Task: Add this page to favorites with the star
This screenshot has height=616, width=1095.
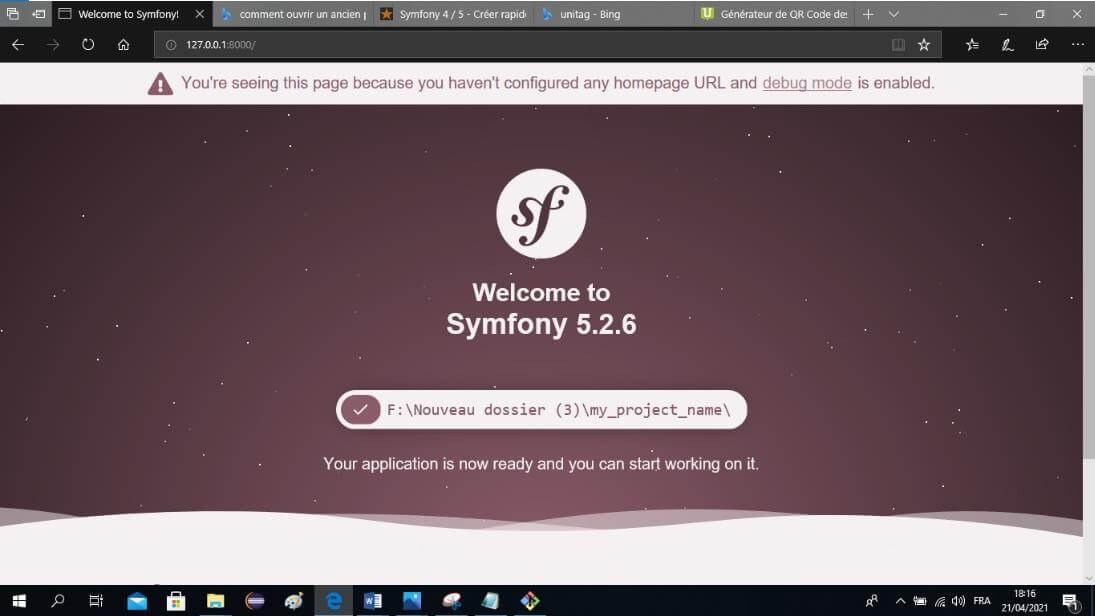Action: pyautogui.click(x=924, y=44)
